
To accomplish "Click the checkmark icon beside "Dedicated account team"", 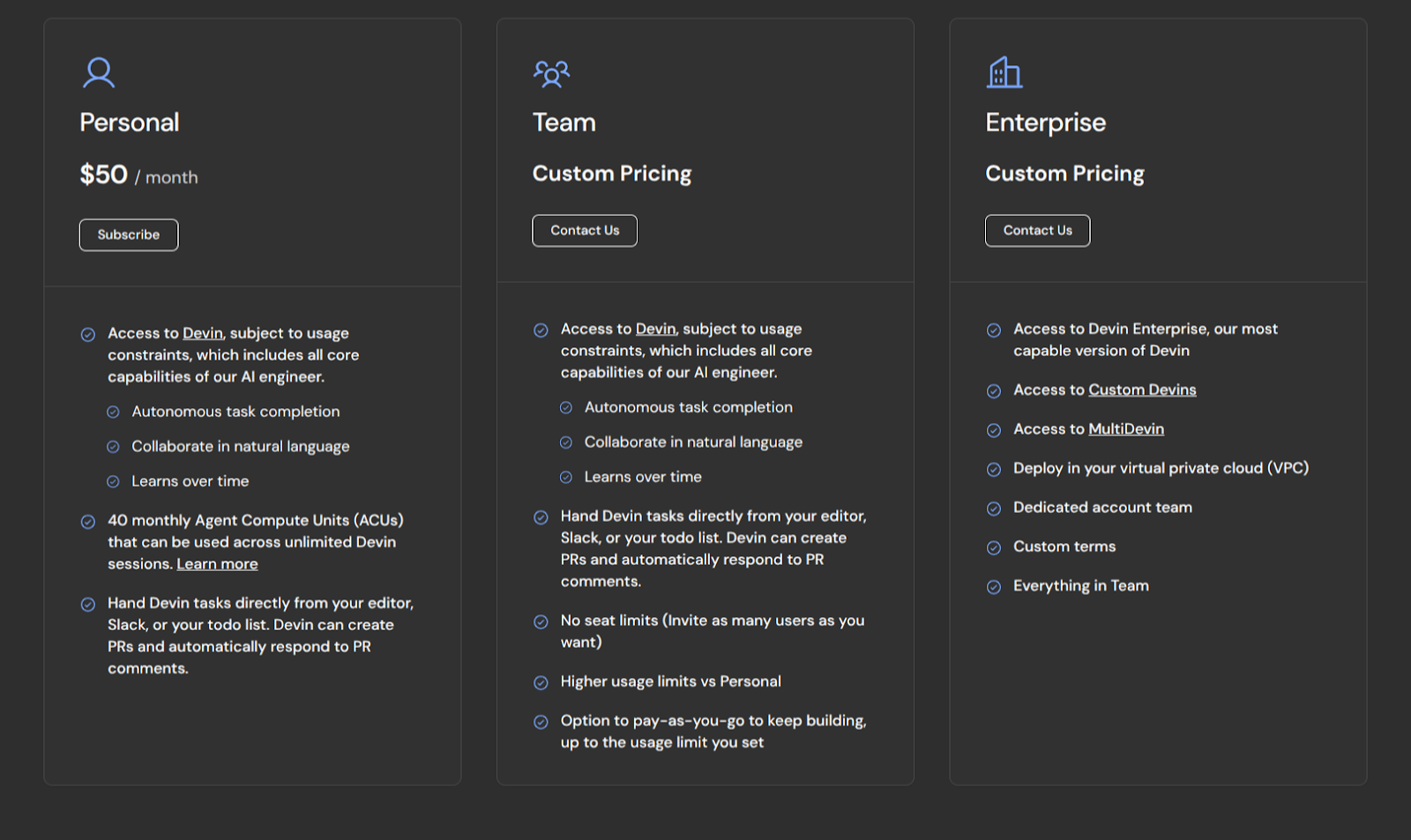I will tap(994, 509).
